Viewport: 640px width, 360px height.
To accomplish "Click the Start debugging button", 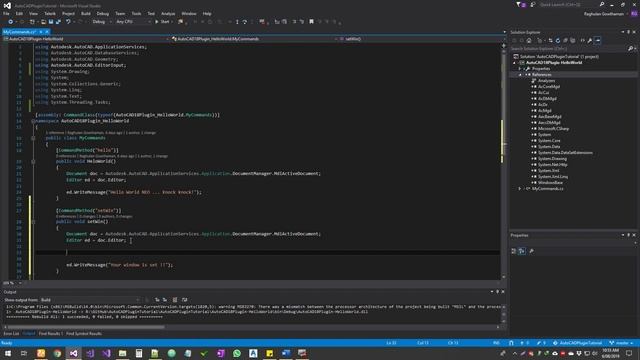I will pos(162,22).
